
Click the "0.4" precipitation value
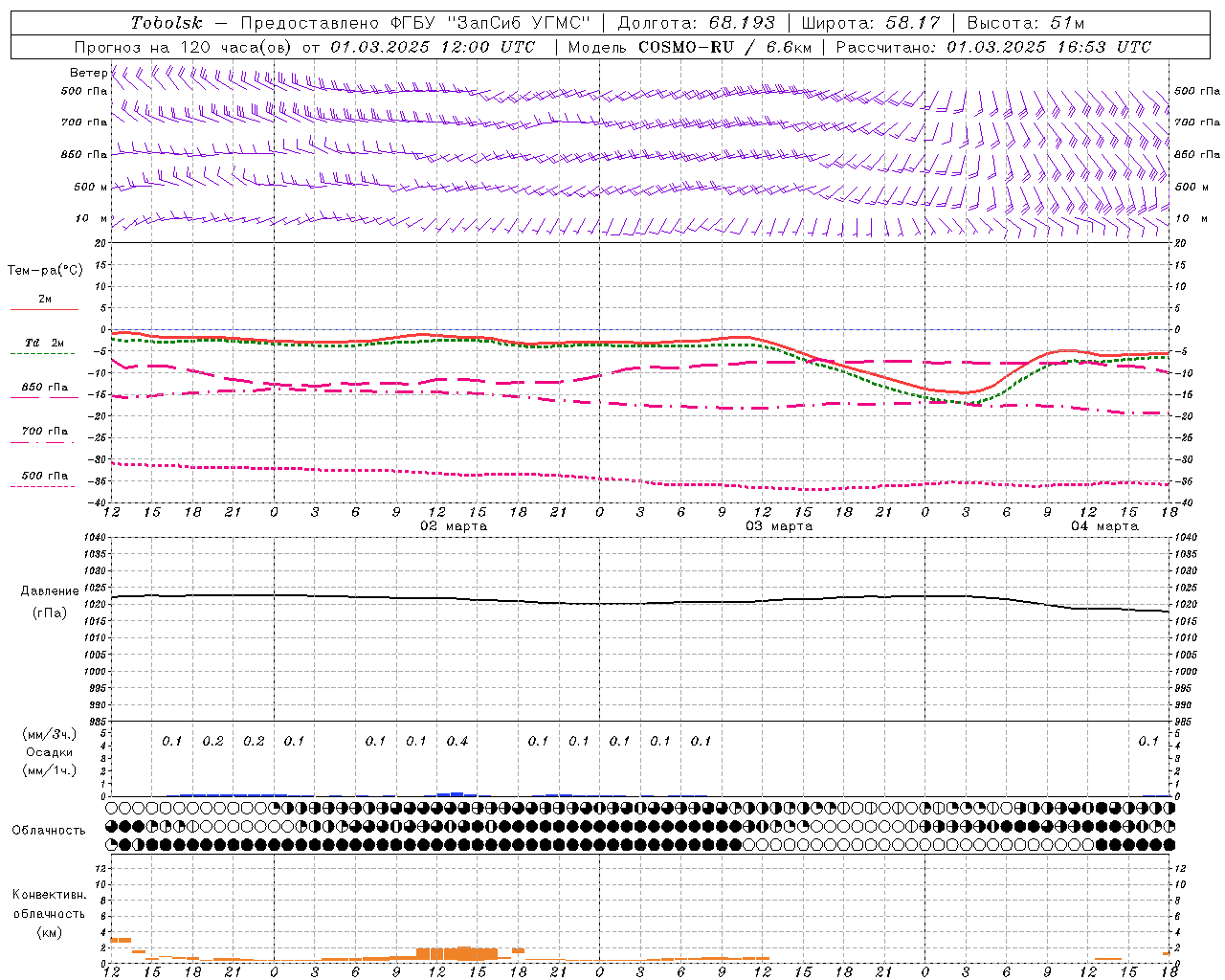pyautogui.click(x=457, y=741)
